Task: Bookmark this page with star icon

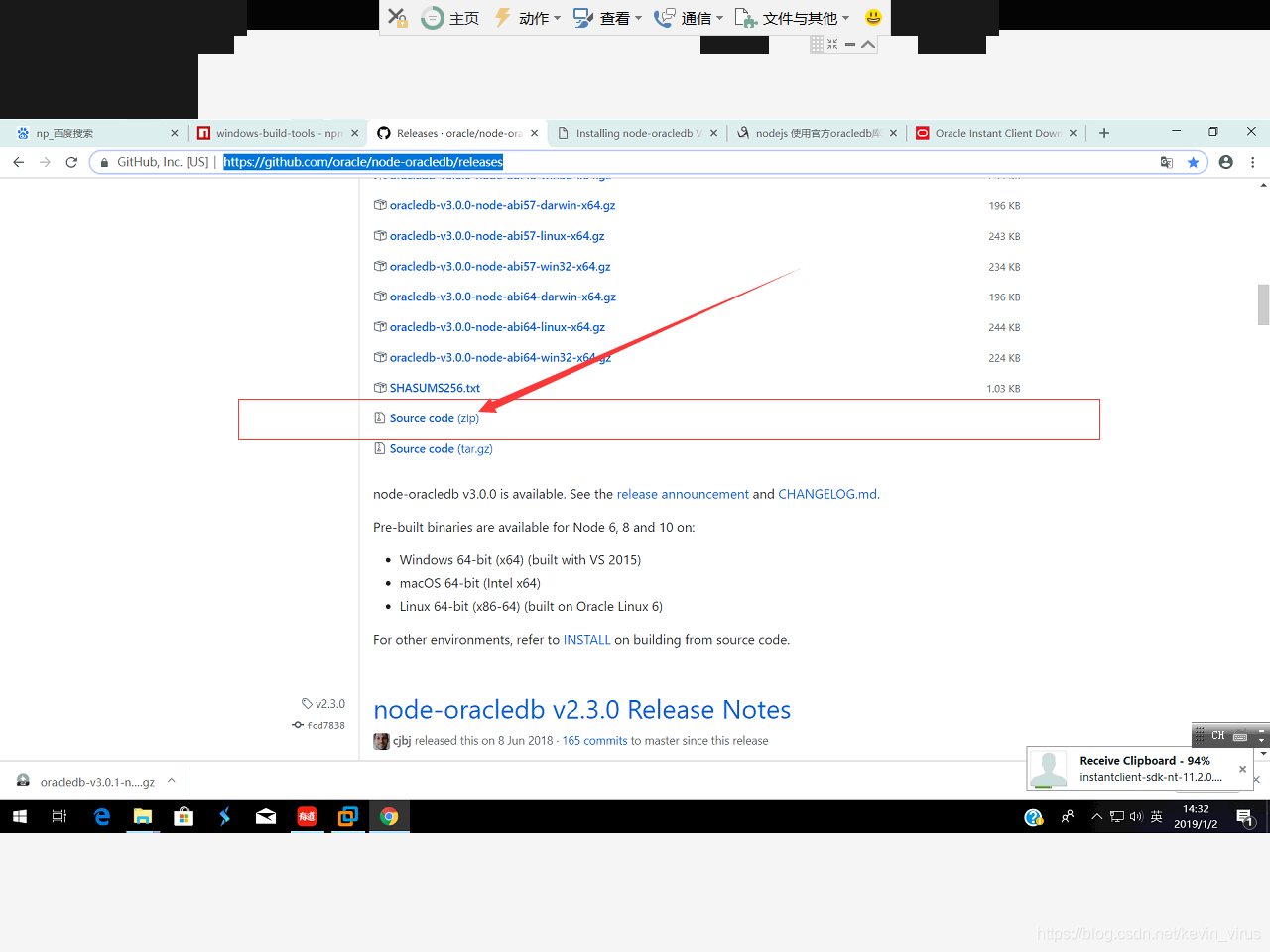Action: point(1194,162)
